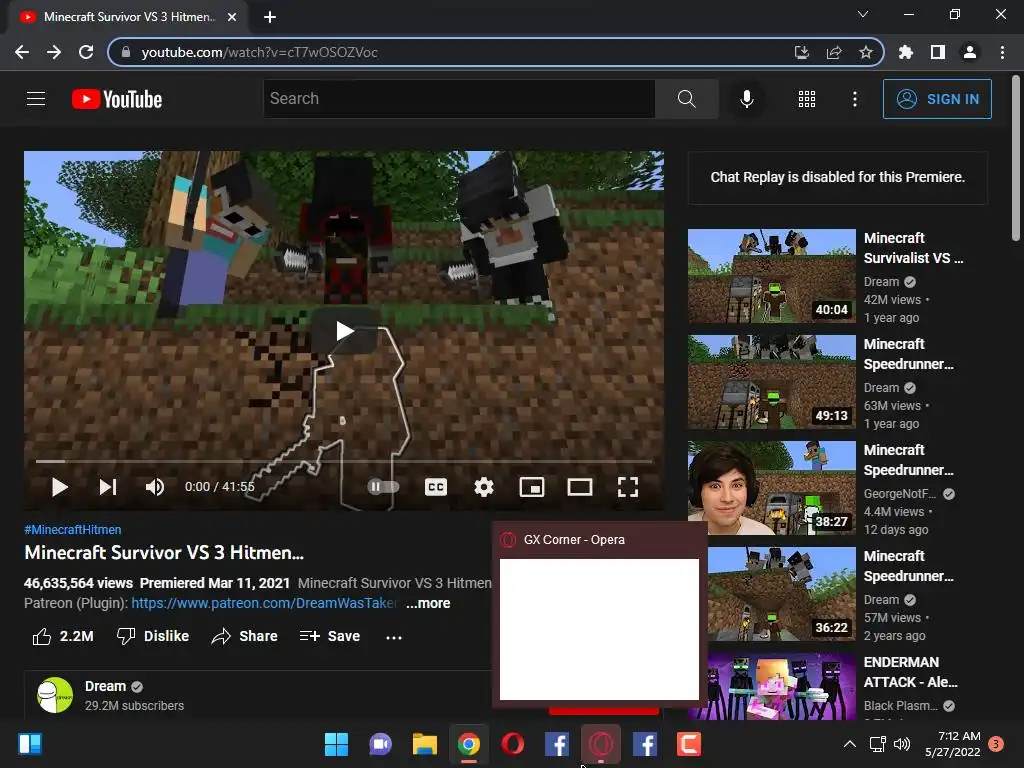Click the Dislike button
This screenshot has width=1024, height=768.
coord(153,636)
